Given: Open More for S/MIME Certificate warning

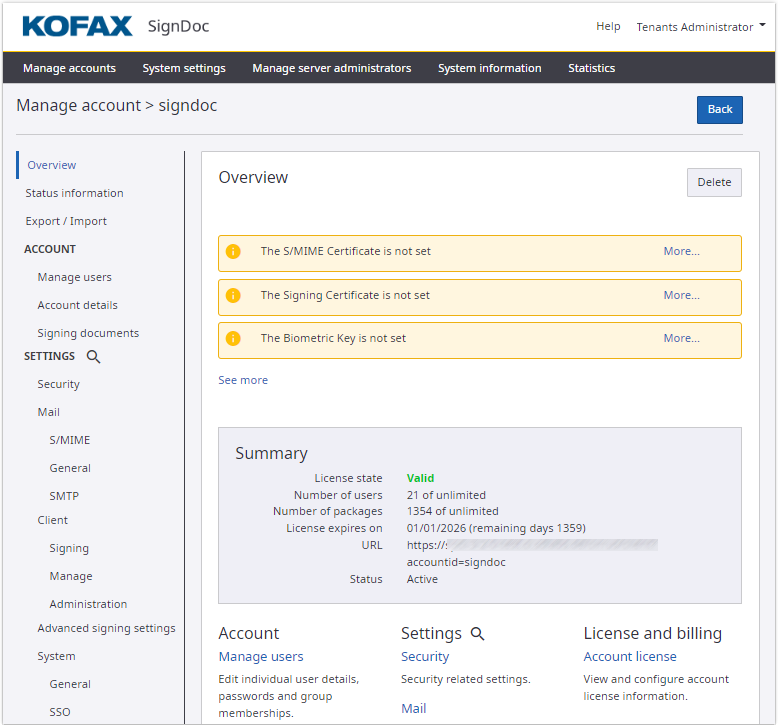Looking at the screenshot, I should pos(681,252).
